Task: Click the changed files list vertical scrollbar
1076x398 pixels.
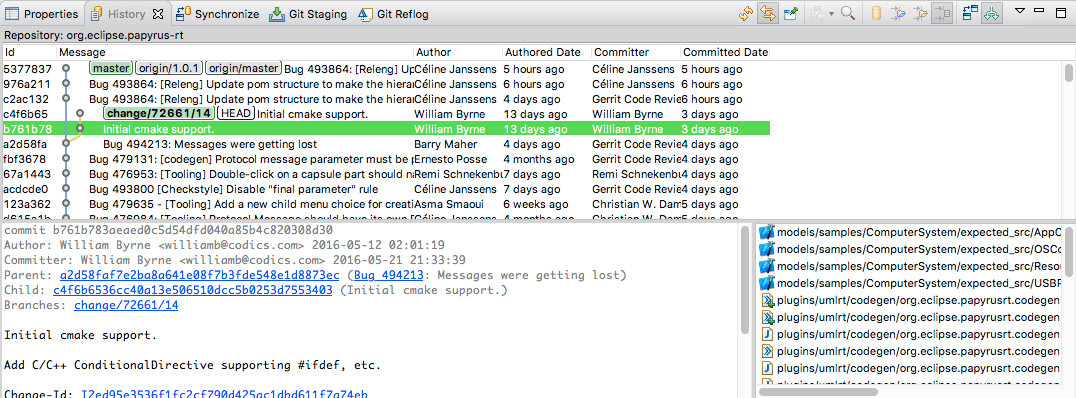Action: 1068,253
